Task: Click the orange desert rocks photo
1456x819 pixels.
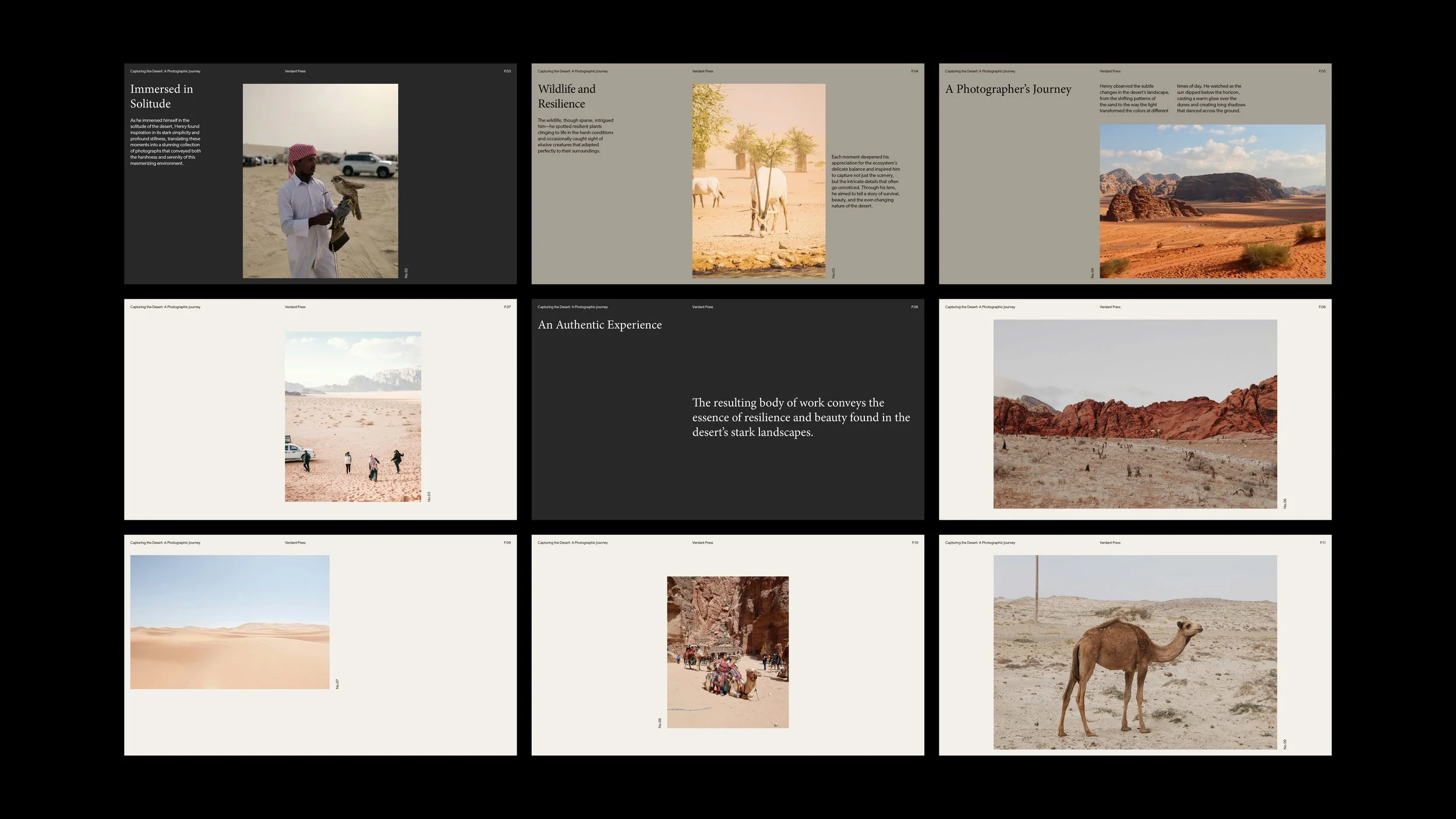Action: coord(1212,201)
